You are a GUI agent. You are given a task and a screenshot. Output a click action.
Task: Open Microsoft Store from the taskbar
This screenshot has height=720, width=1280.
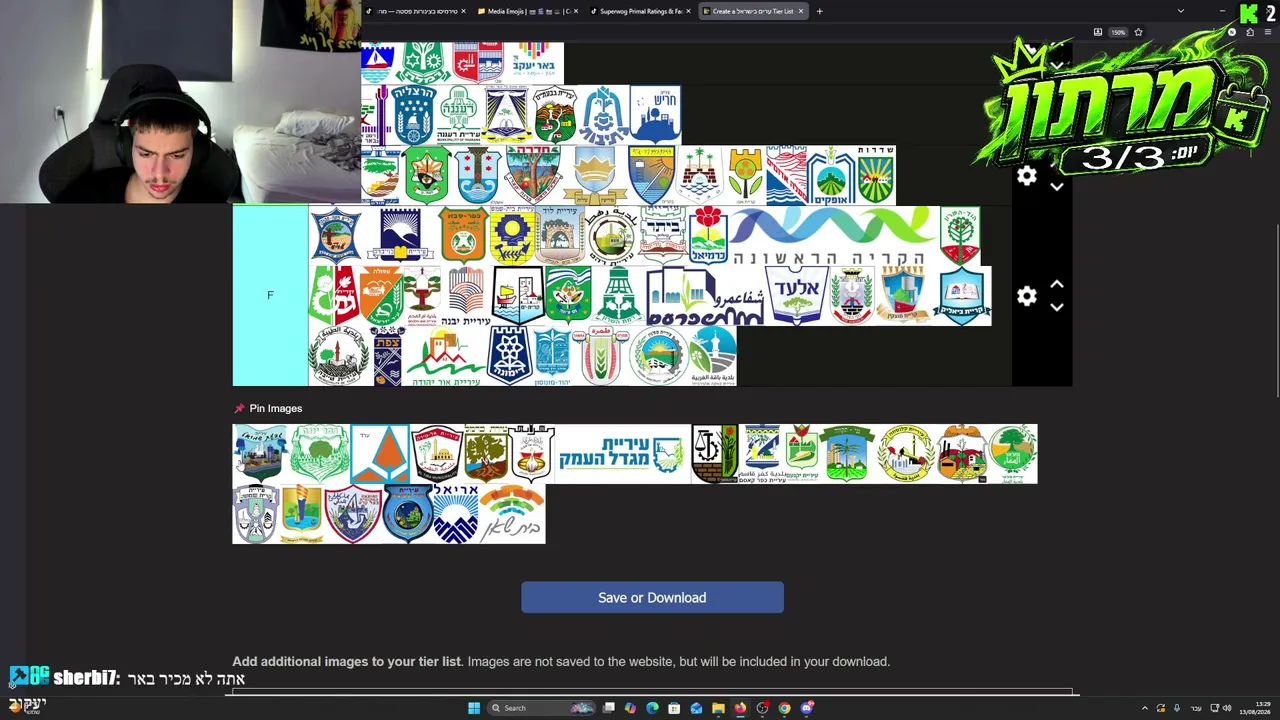[x=674, y=708]
